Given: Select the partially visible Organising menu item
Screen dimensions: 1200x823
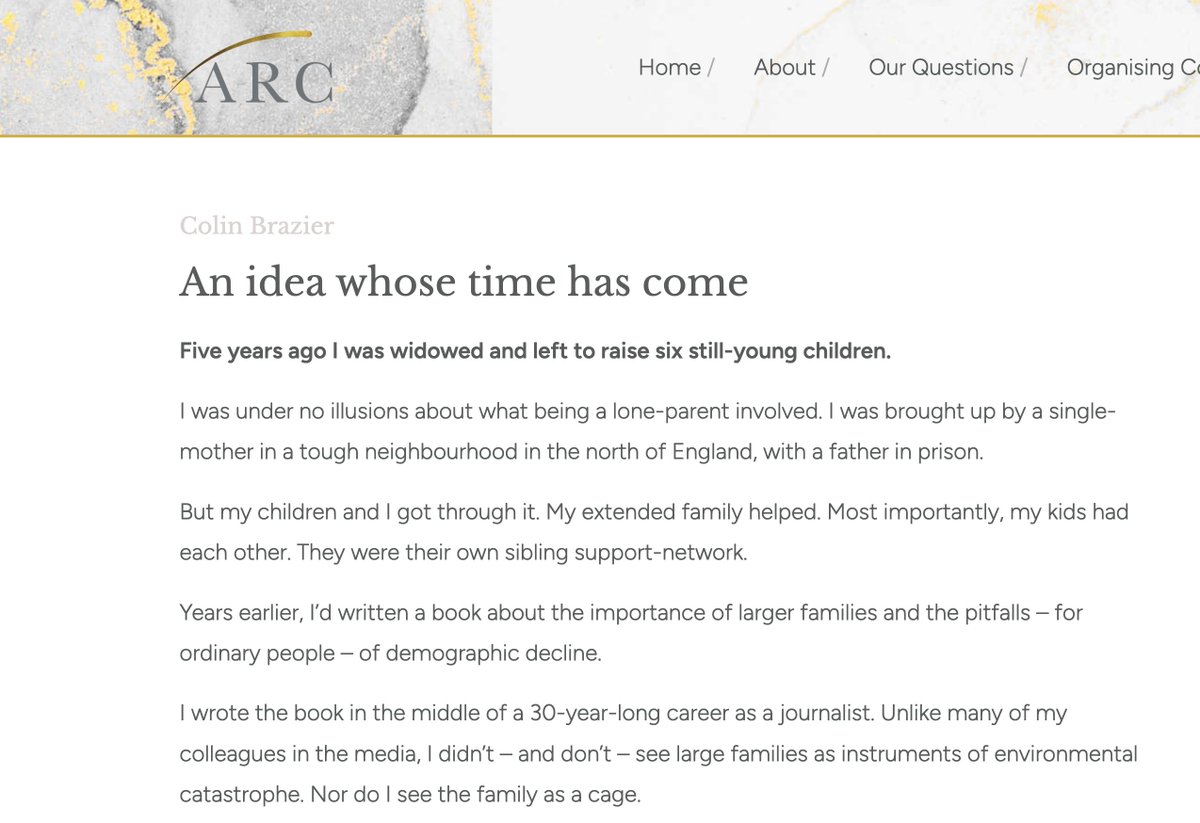Looking at the screenshot, I should click(1132, 67).
